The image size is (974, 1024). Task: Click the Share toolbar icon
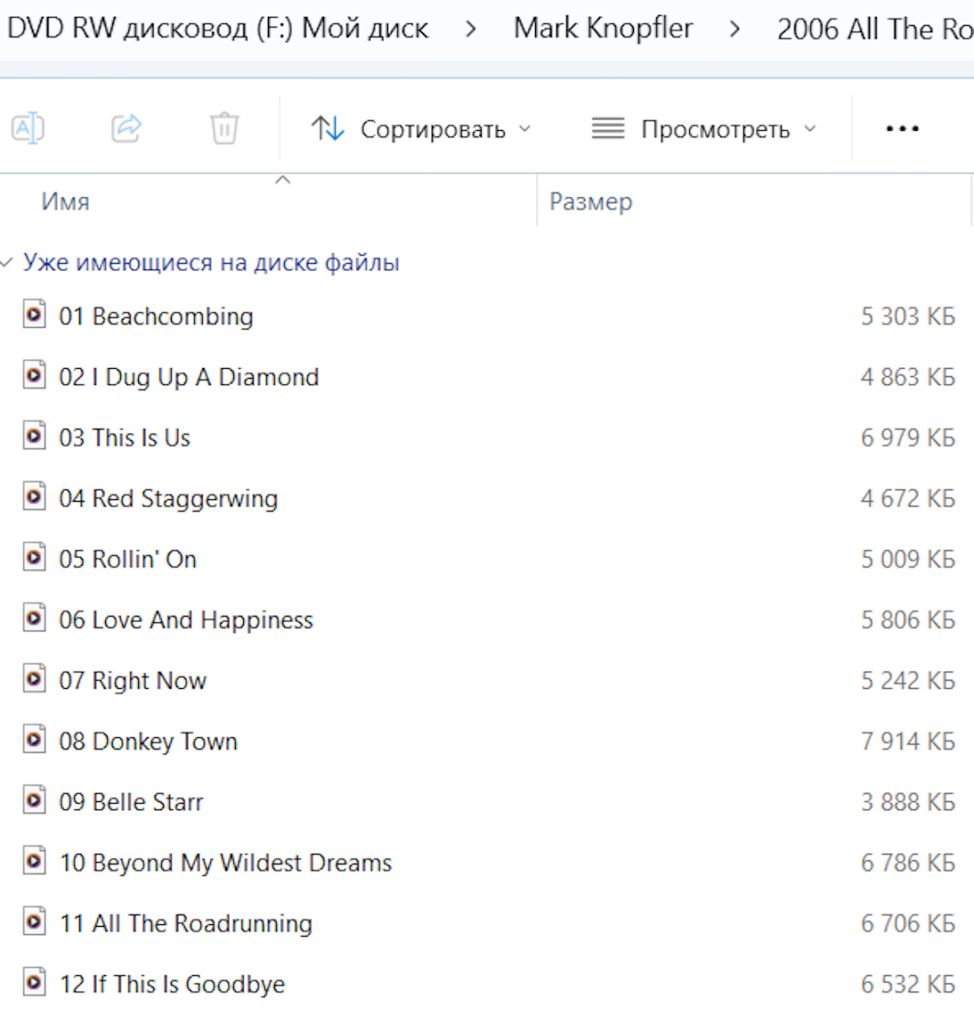click(x=126, y=128)
